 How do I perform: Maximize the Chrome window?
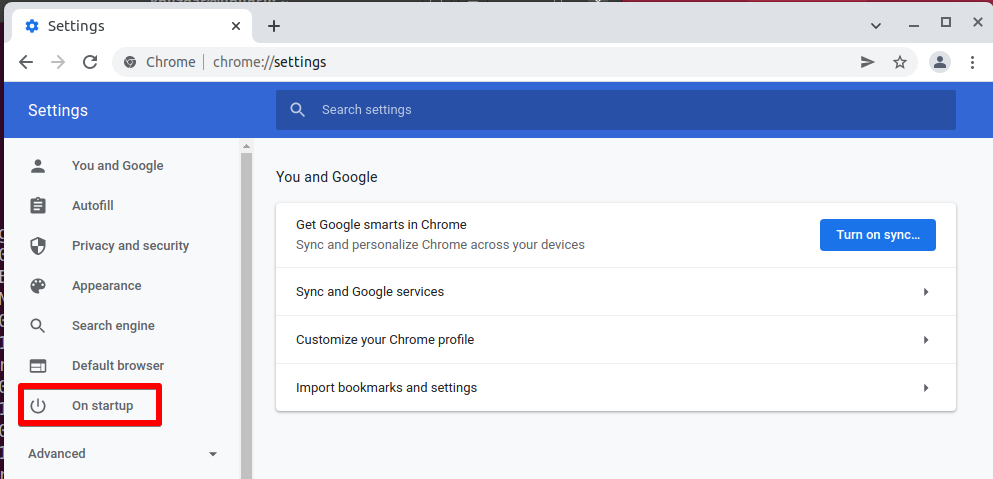946,23
